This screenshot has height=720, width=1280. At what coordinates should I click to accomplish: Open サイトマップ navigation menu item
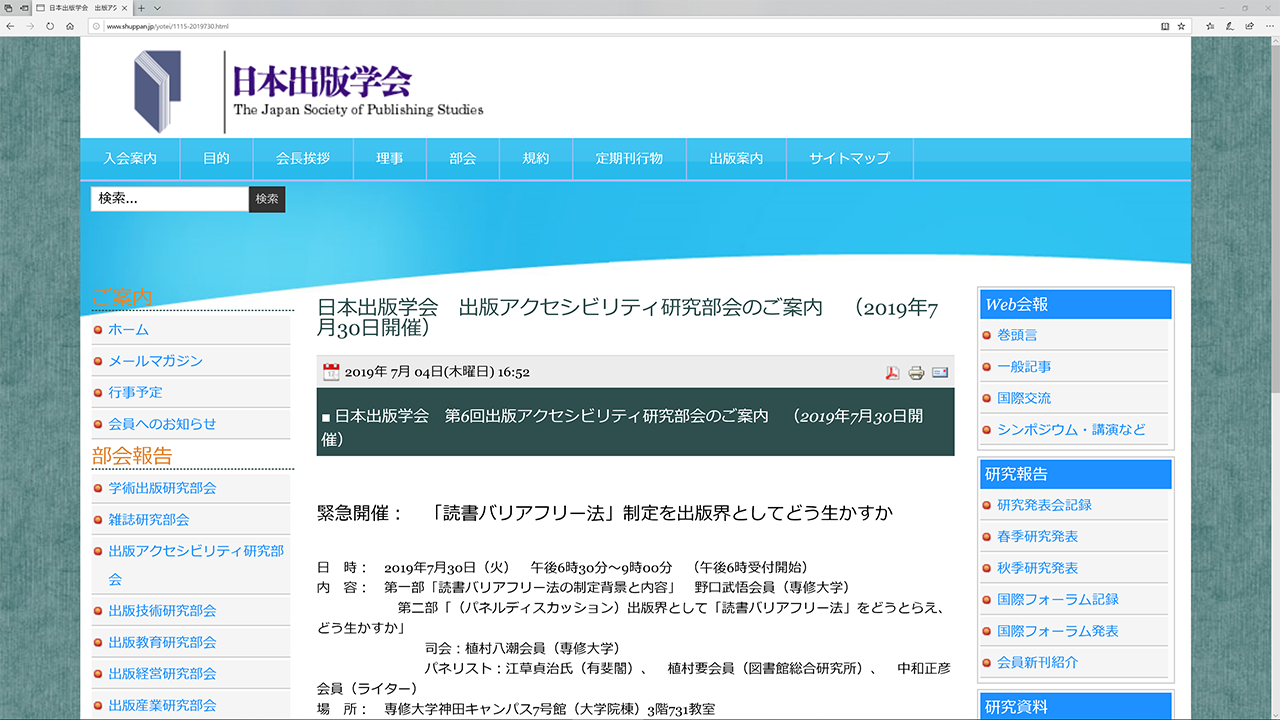pyautogui.click(x=849, y=159)
